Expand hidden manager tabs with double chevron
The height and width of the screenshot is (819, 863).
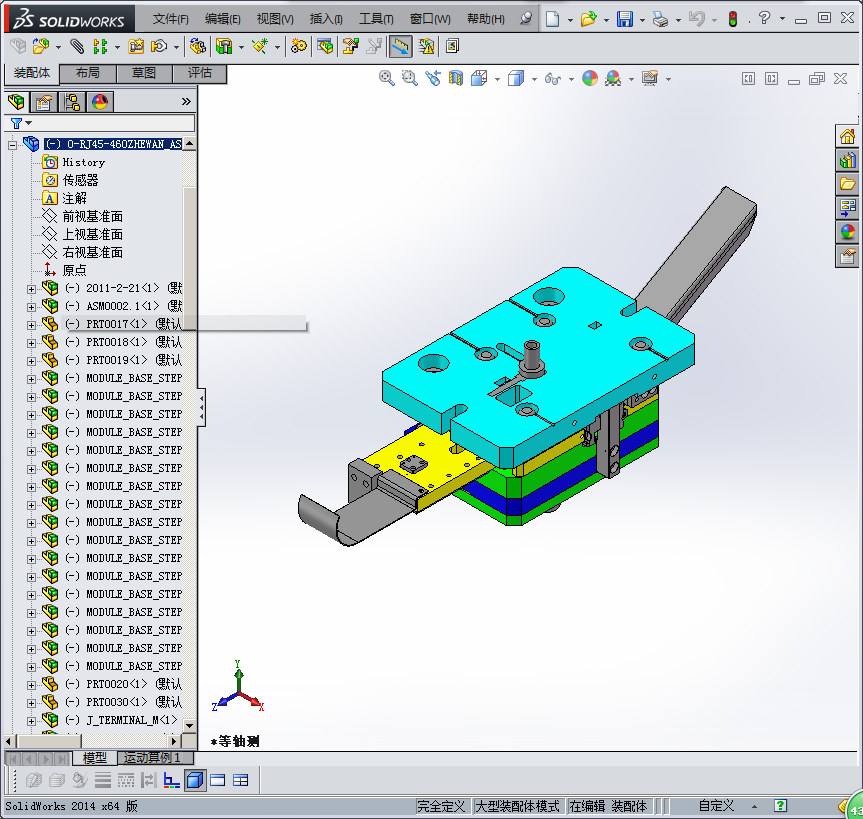(x=186, y=102)
